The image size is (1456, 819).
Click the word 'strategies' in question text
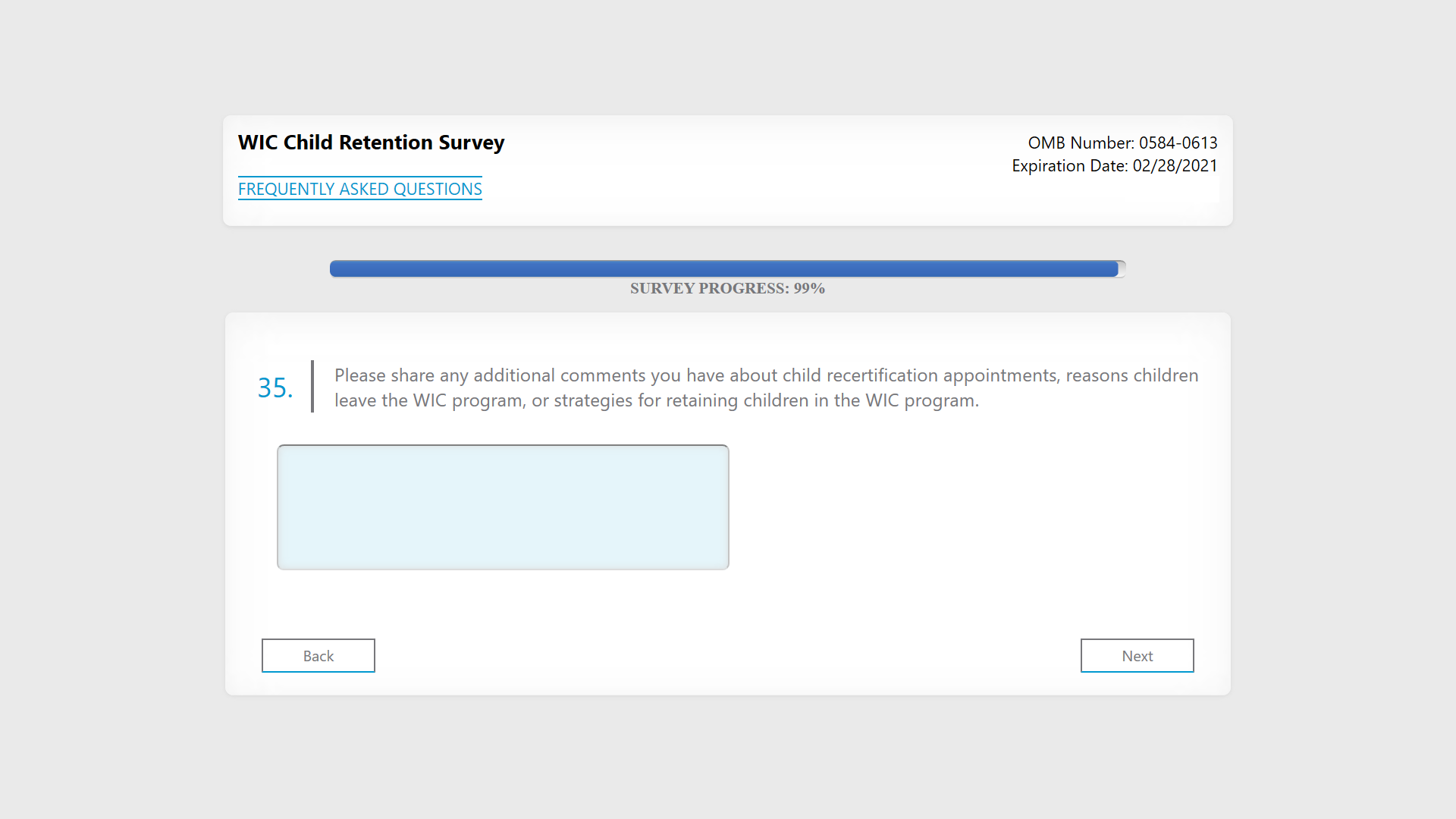coord(593,400)
